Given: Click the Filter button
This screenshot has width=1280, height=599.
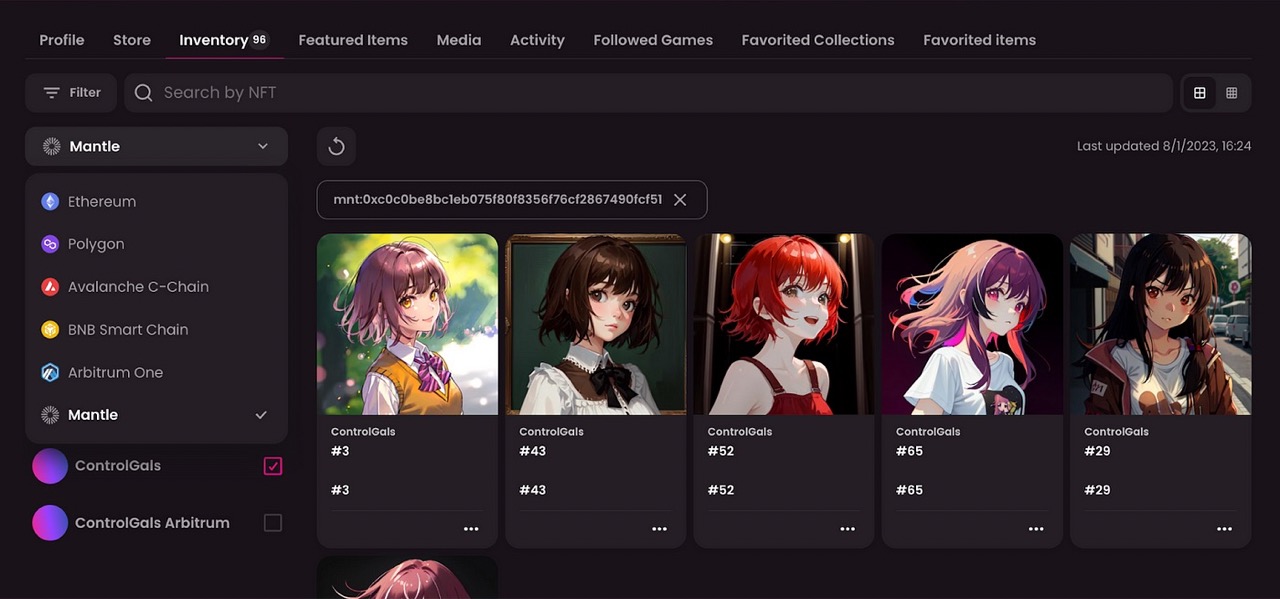Looking at the screenshot, I should [x=71, y=93].
